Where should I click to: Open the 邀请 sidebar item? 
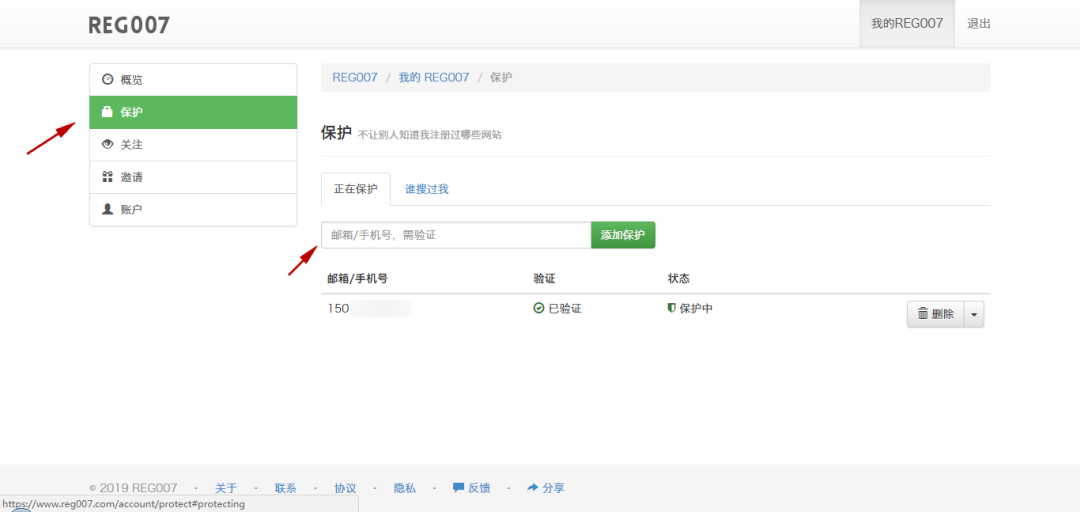[x=193, y=177]
